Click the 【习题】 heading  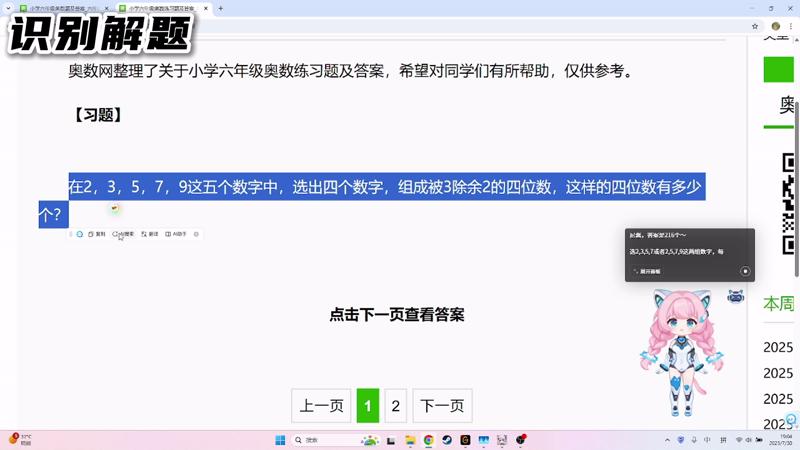click(97, 115)
